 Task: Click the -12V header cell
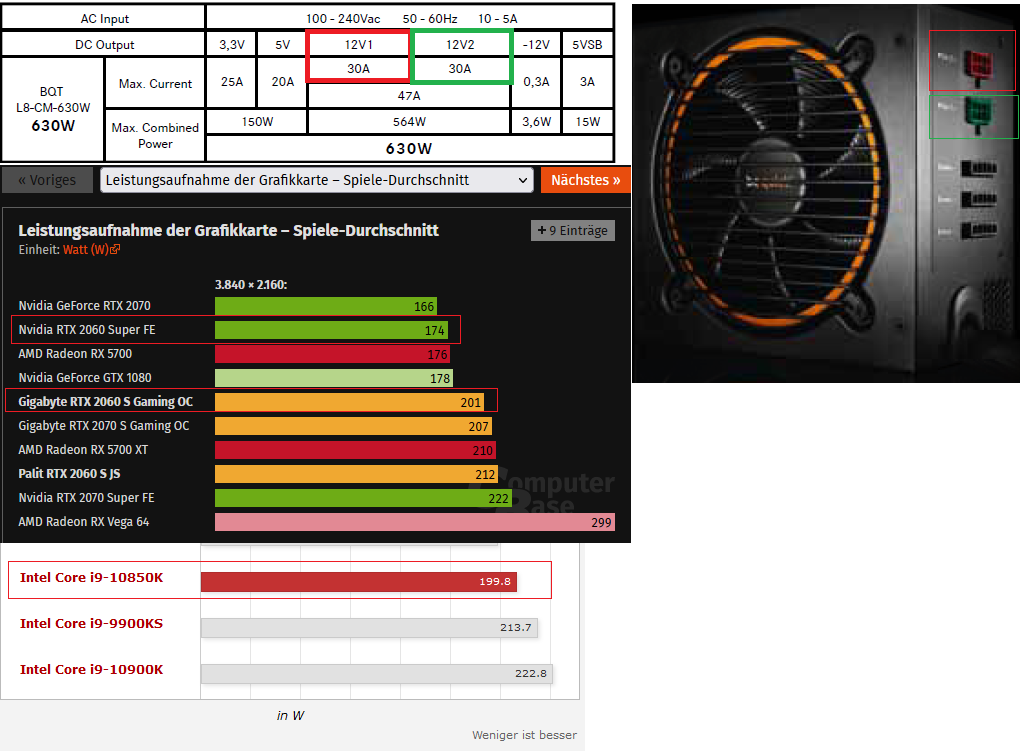tap(536, 44)
